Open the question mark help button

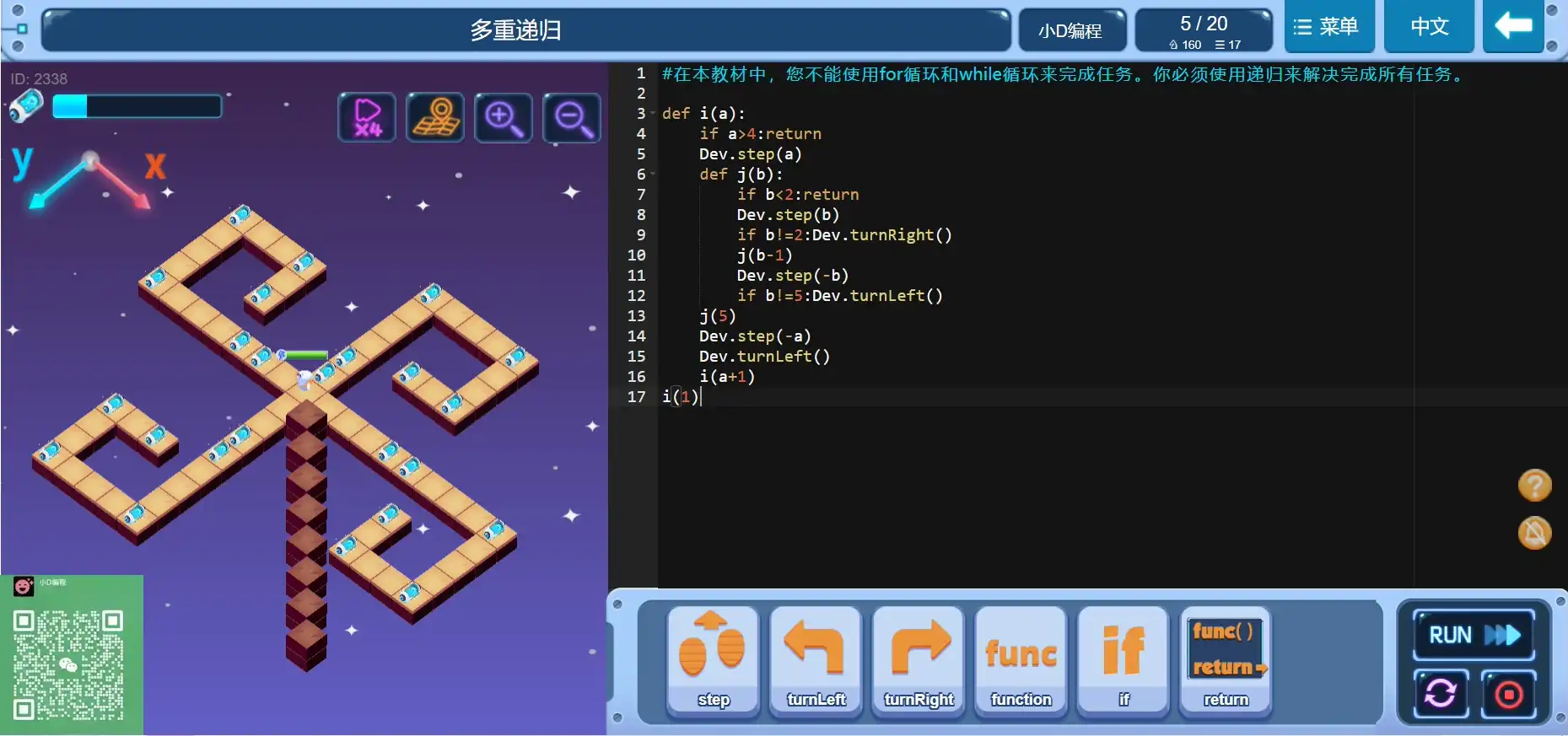pos(1534,486)
